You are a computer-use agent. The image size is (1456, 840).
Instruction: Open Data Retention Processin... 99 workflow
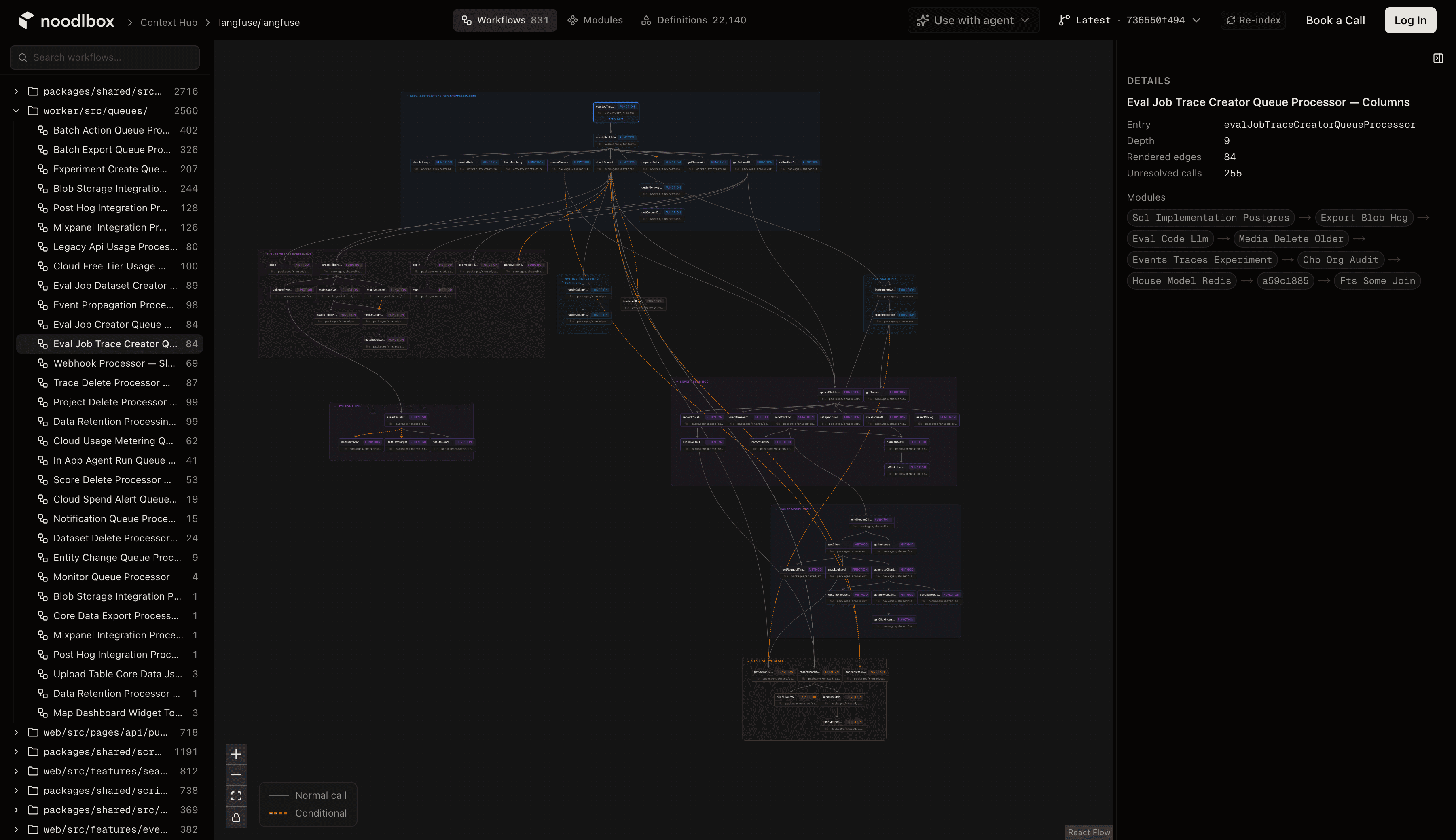pos(110,422)
